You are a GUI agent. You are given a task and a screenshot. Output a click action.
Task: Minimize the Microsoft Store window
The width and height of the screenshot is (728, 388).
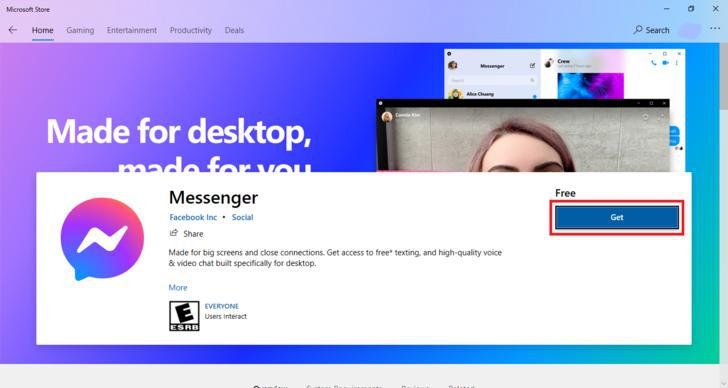(667, 9)
